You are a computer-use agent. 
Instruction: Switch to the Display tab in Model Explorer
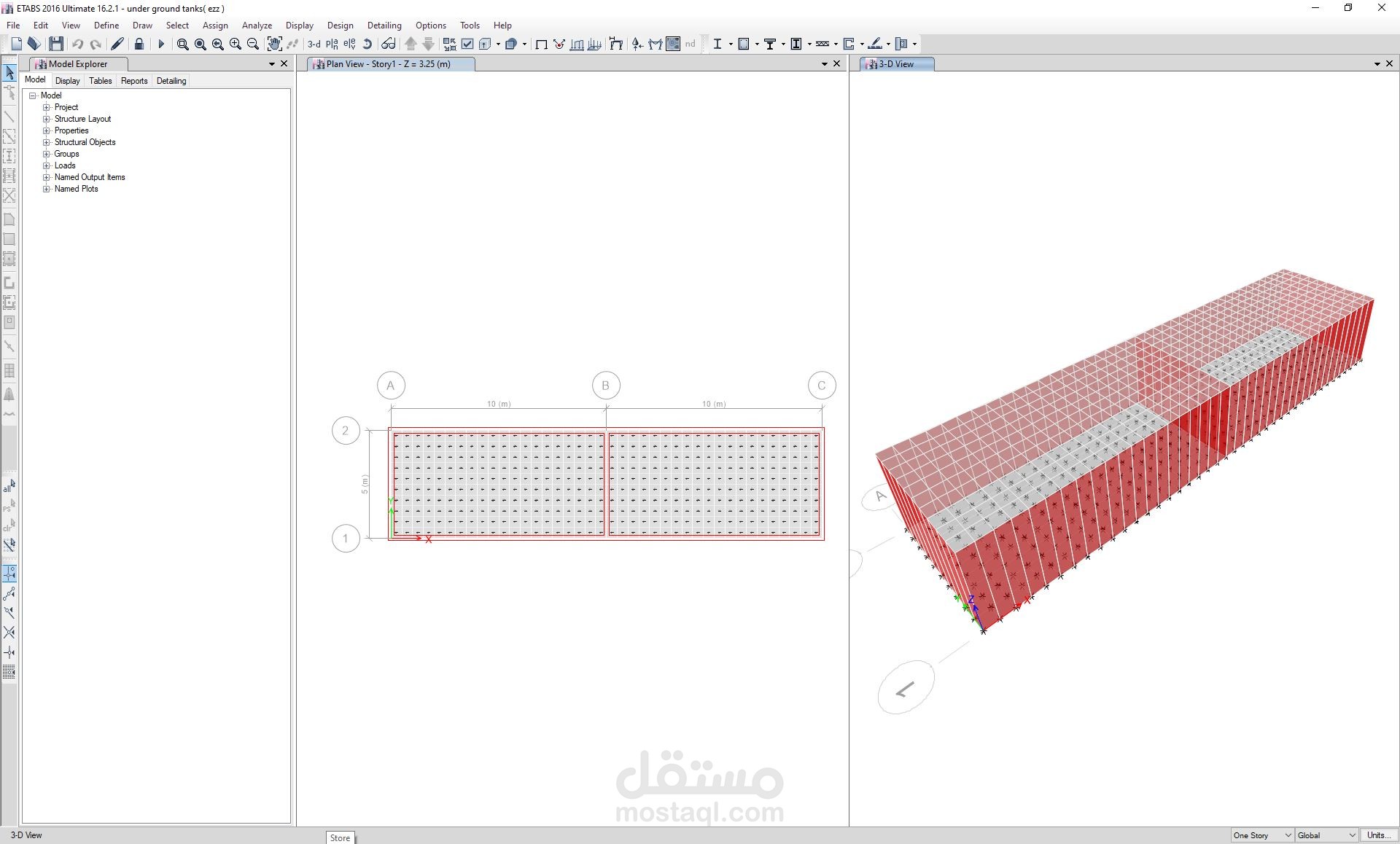click(68, 81)
